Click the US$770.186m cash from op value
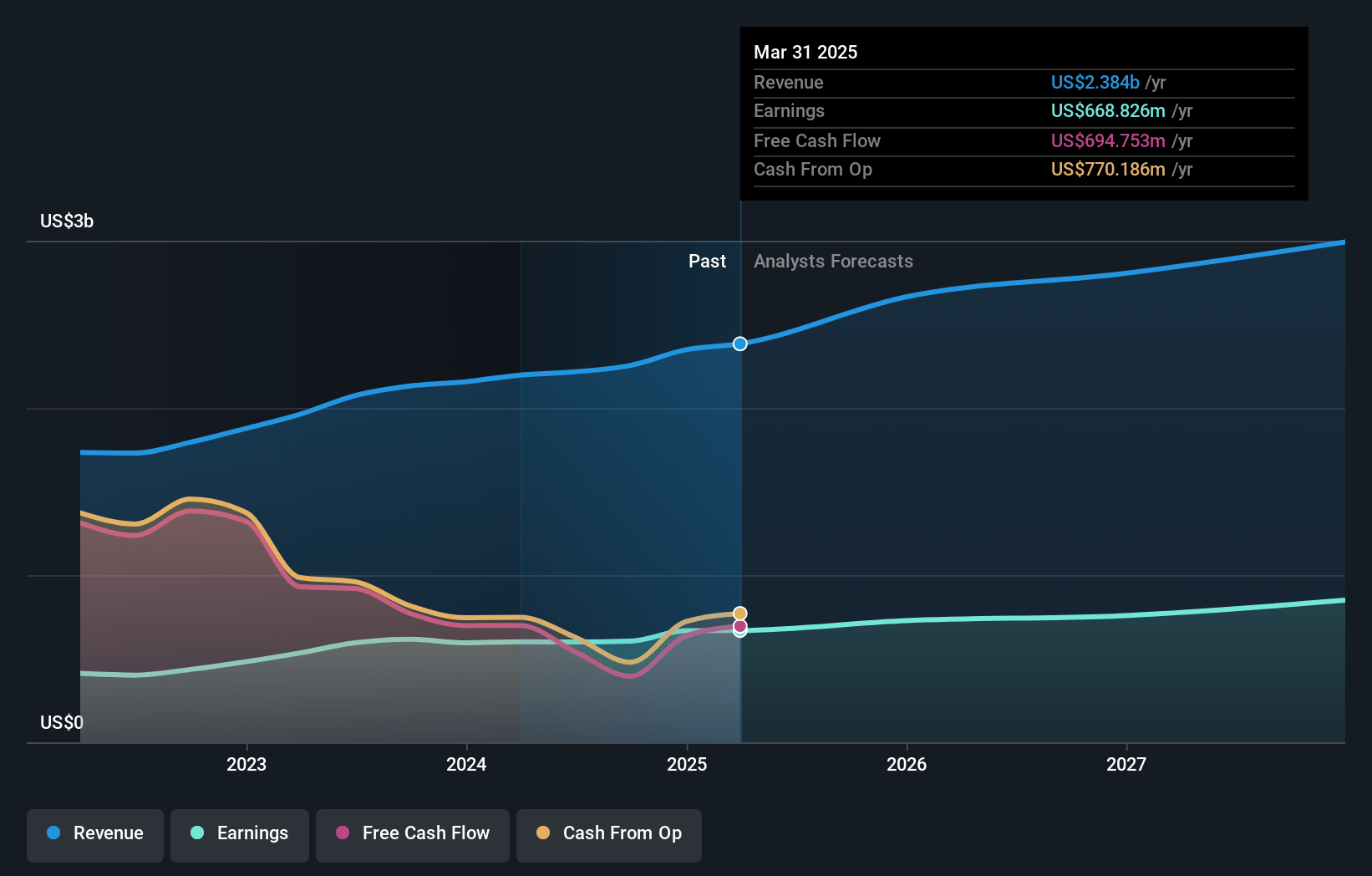This screenshot has height=876, width=1372. click(x=1108, y=169)
